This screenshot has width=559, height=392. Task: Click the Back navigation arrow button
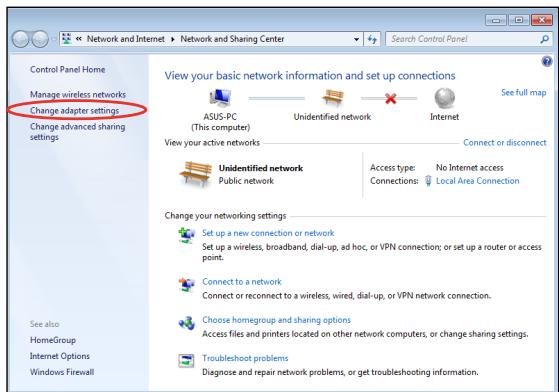20,39
